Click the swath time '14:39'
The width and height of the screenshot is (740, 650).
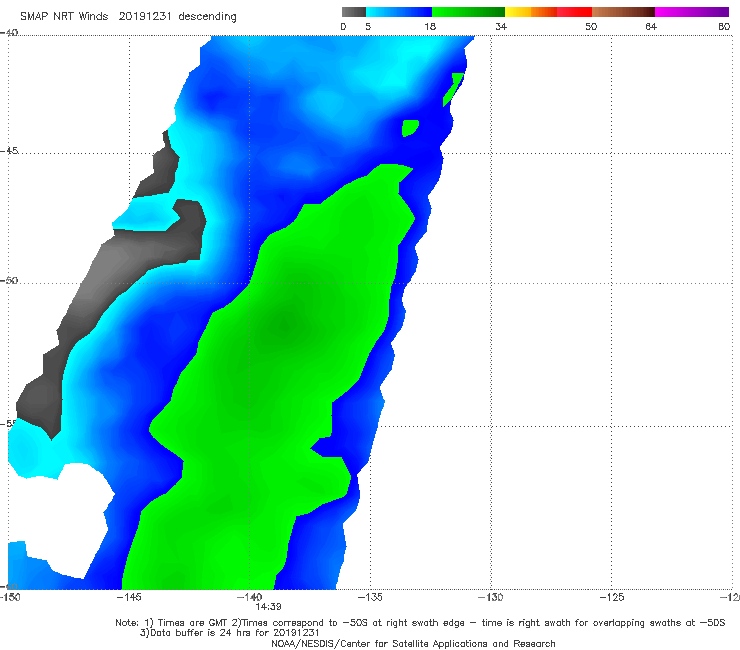click(268, 607)
